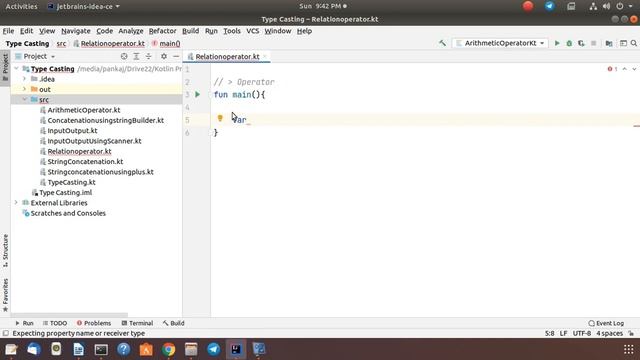The height and width of the screenshot is (360, 640).
Task: Click the 4 spaces indent setting
Action: point(609,333)
